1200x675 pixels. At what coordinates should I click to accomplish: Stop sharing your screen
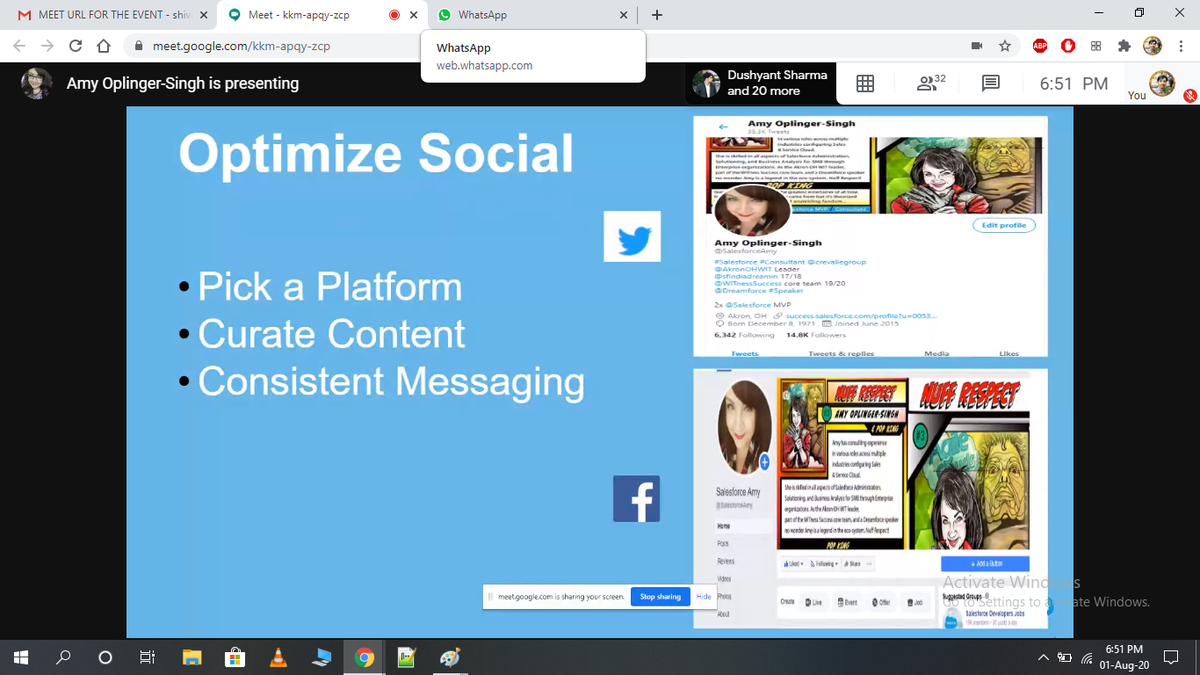coord(660,597)
